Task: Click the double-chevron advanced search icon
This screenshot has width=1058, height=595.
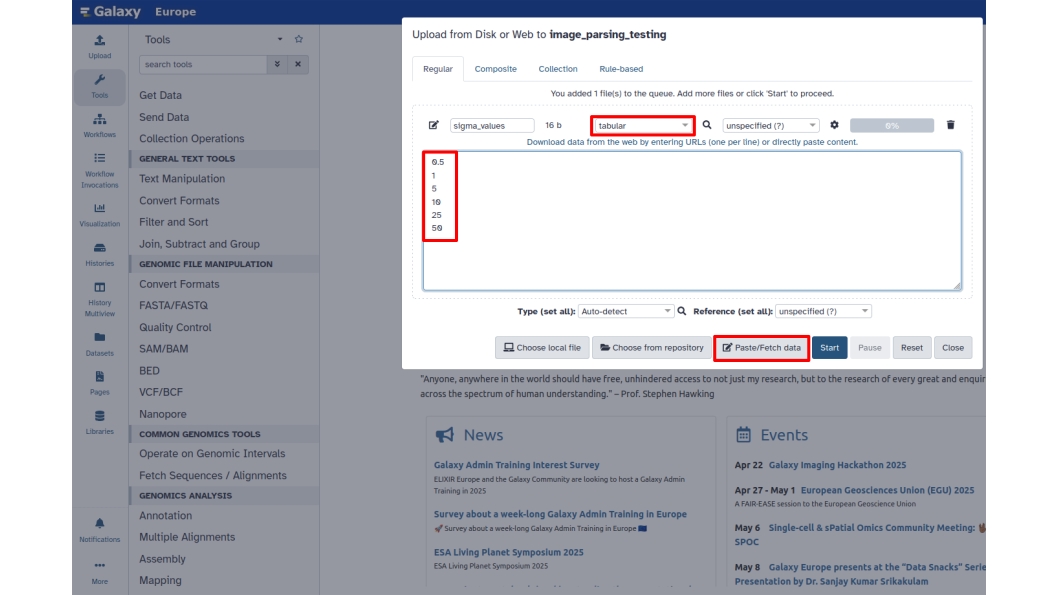Action: pos(277,64)
